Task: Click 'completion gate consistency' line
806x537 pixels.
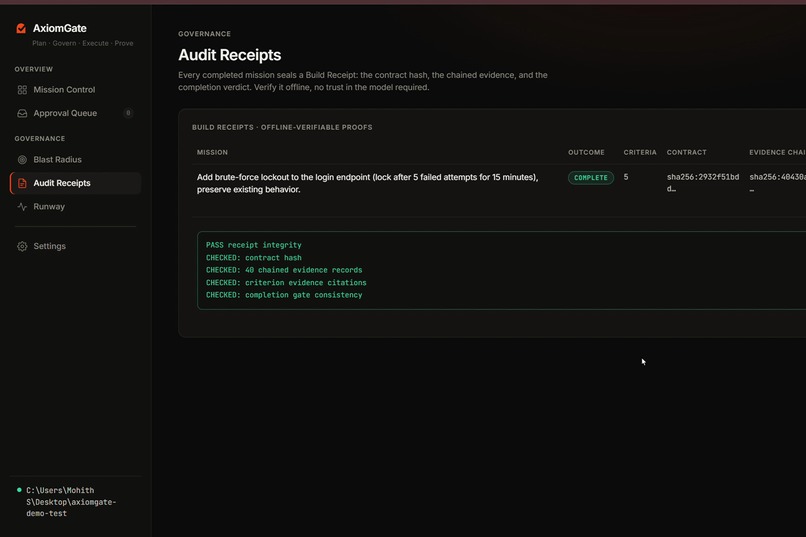Action: (x=284, y=295)
